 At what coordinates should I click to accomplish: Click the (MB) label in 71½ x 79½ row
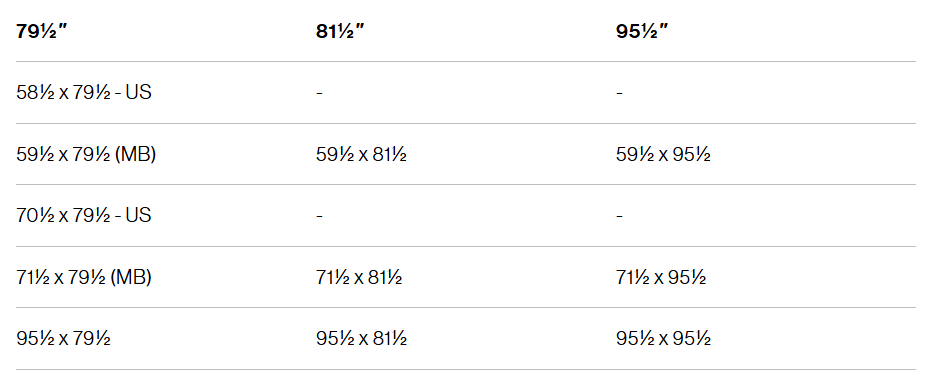[131, 277]
